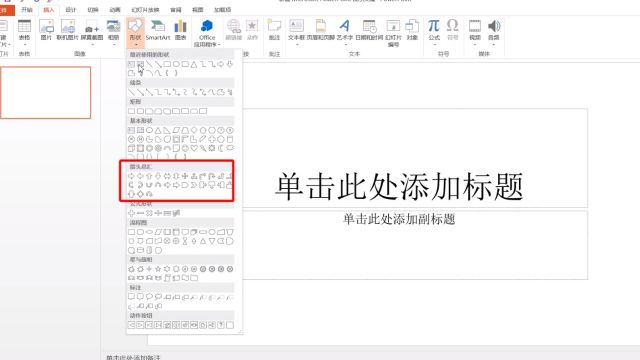Insert a picture using 图片 button
The height and width of the screenshot is (360, 640).
click(x=47, y=30)
